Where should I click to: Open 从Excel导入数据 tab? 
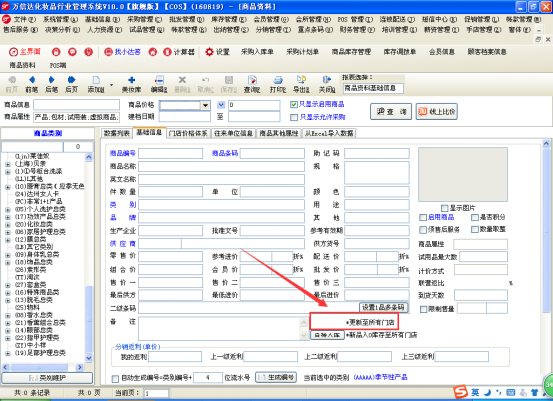[329, 133]
